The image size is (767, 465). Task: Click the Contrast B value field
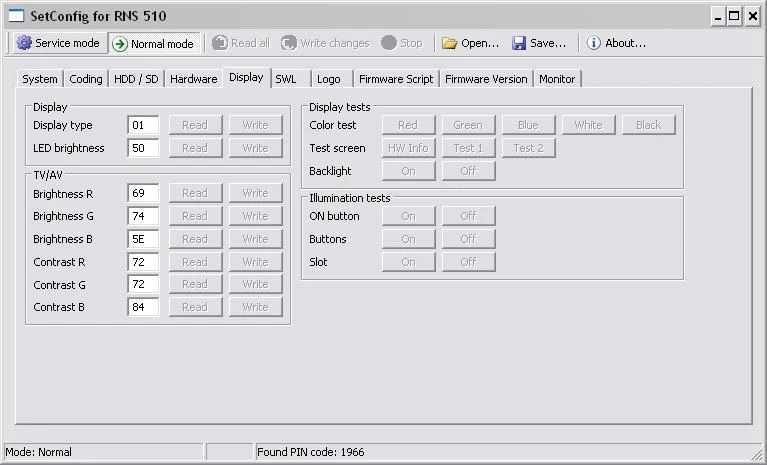[143, 307]
